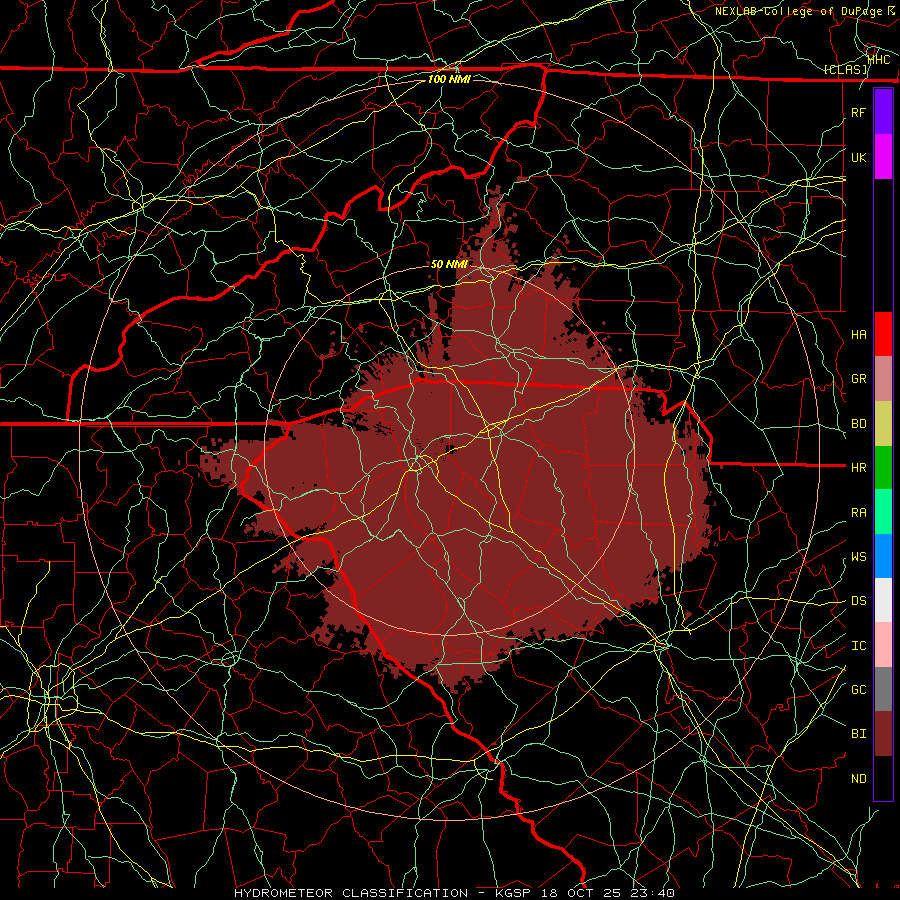Click the BI legend label
The height and width of the screenshot is (900, 900).
[859, 734]
